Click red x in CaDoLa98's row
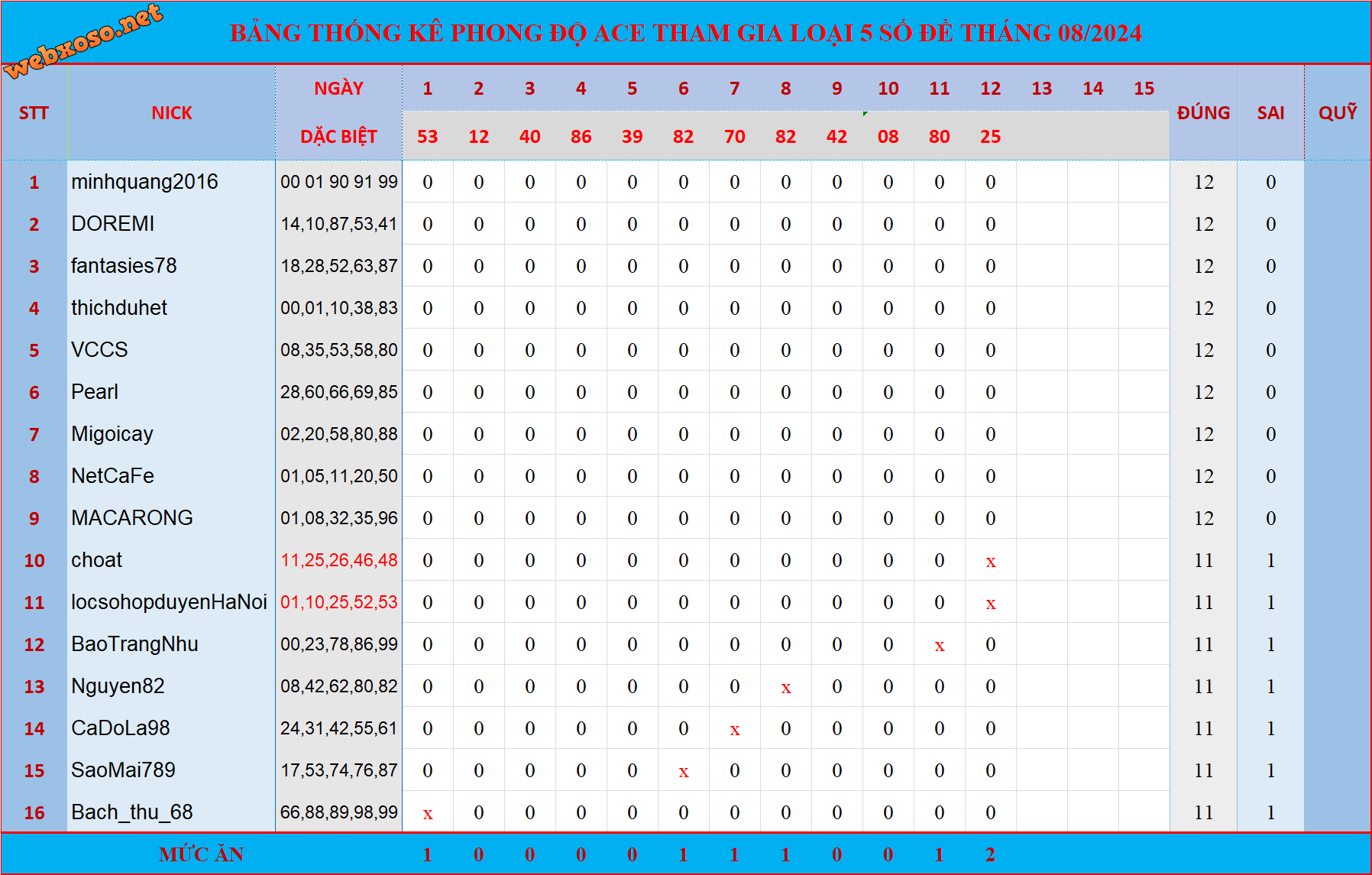 pos(735,730)
